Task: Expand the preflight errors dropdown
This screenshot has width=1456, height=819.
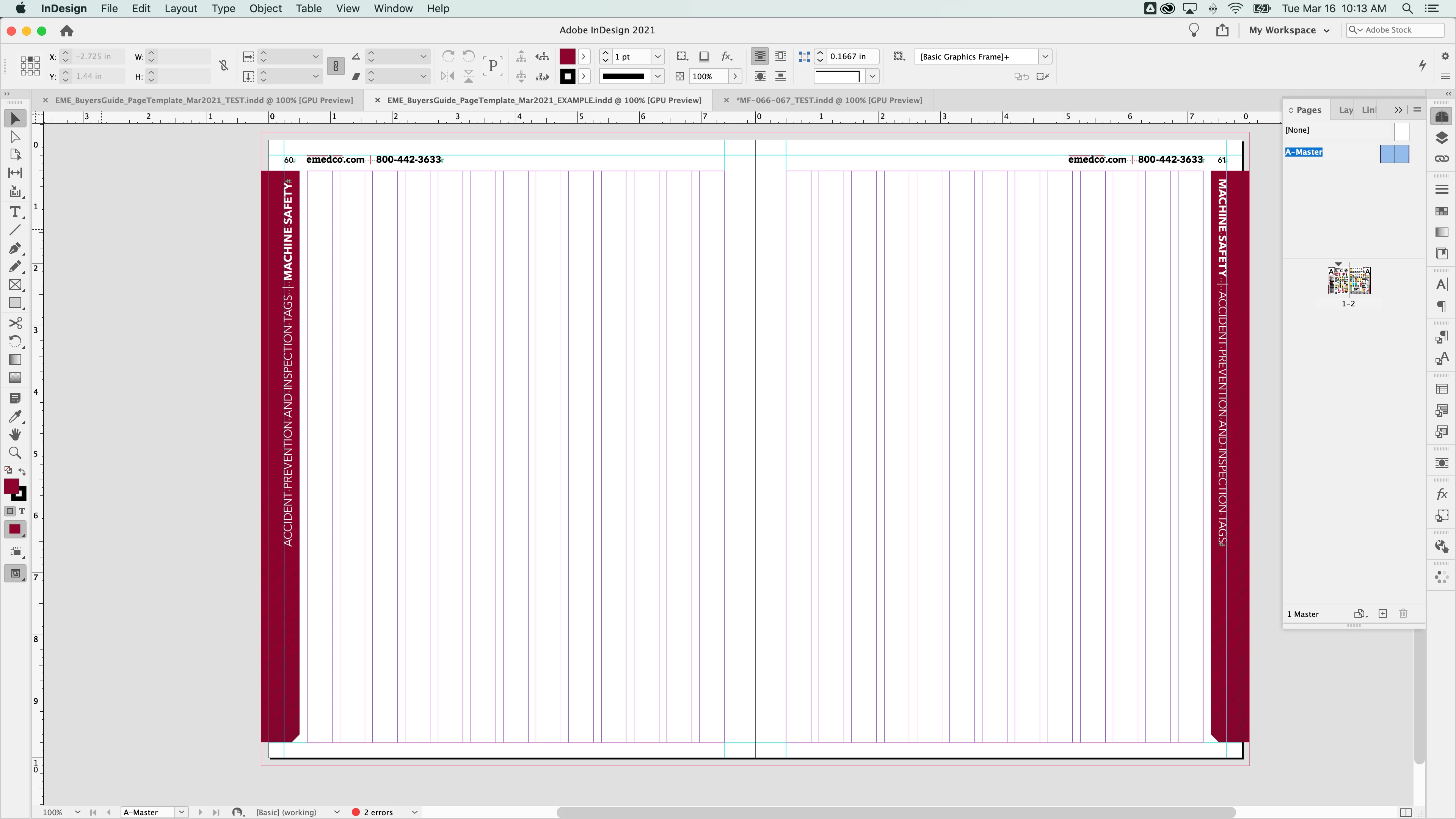Action: tap(415, 812)
